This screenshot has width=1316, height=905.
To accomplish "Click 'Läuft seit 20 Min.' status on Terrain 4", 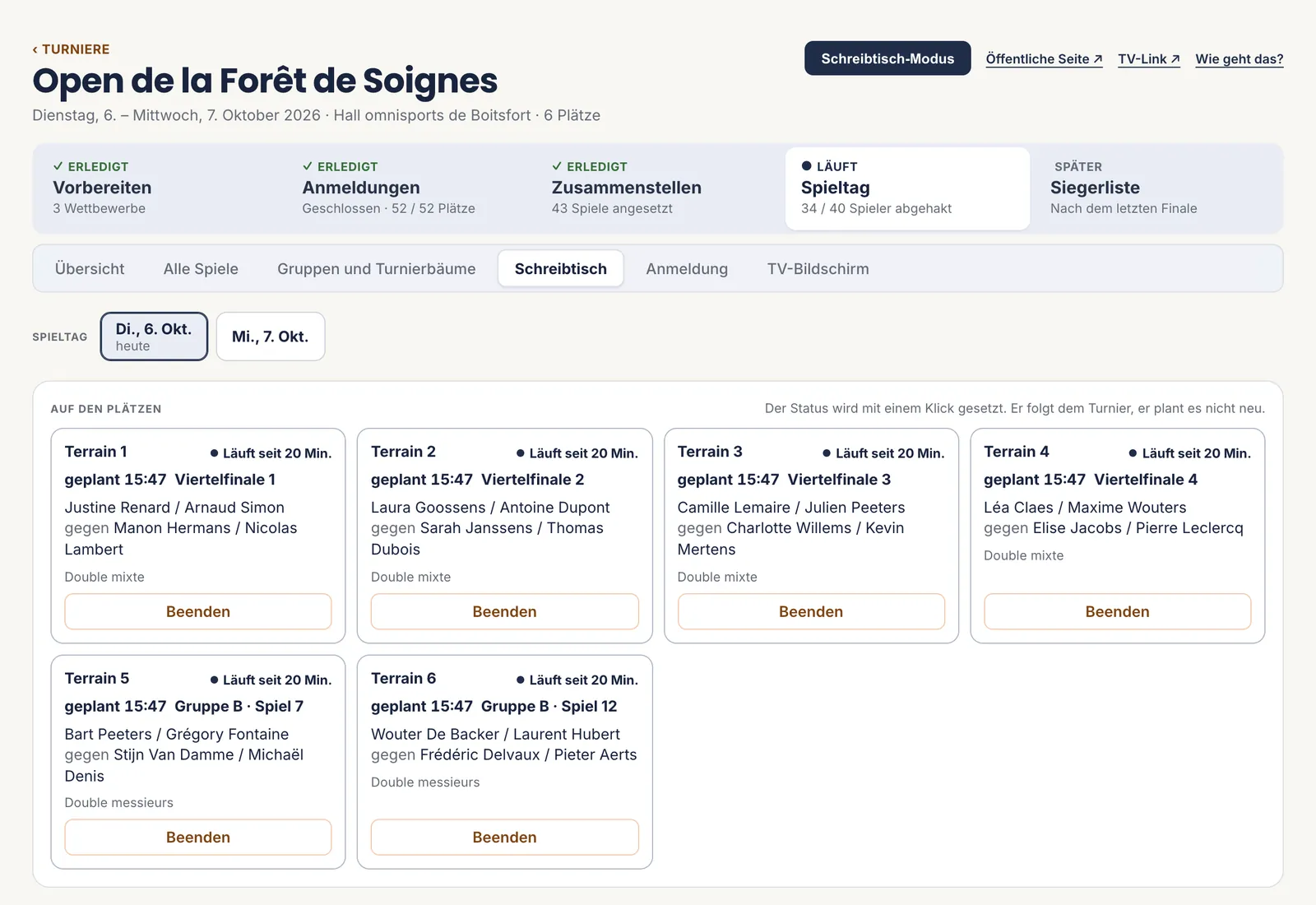I will click(1190, 453).
